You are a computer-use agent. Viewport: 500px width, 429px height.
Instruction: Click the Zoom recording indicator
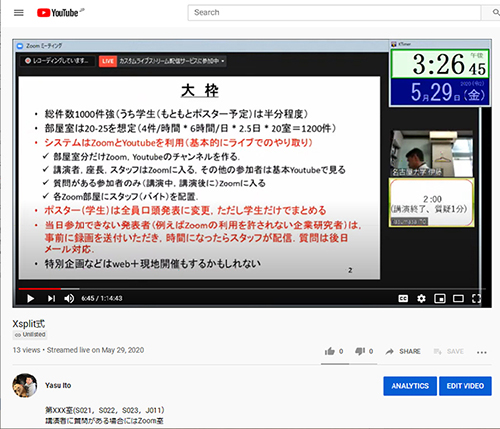click(58, 61)
